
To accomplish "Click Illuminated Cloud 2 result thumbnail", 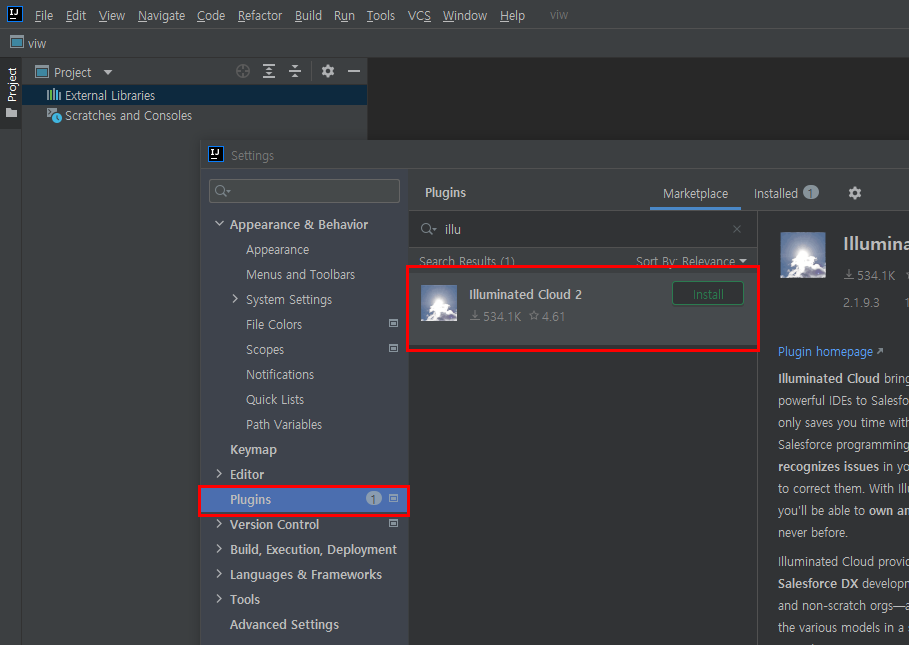I will pos(439,303).
